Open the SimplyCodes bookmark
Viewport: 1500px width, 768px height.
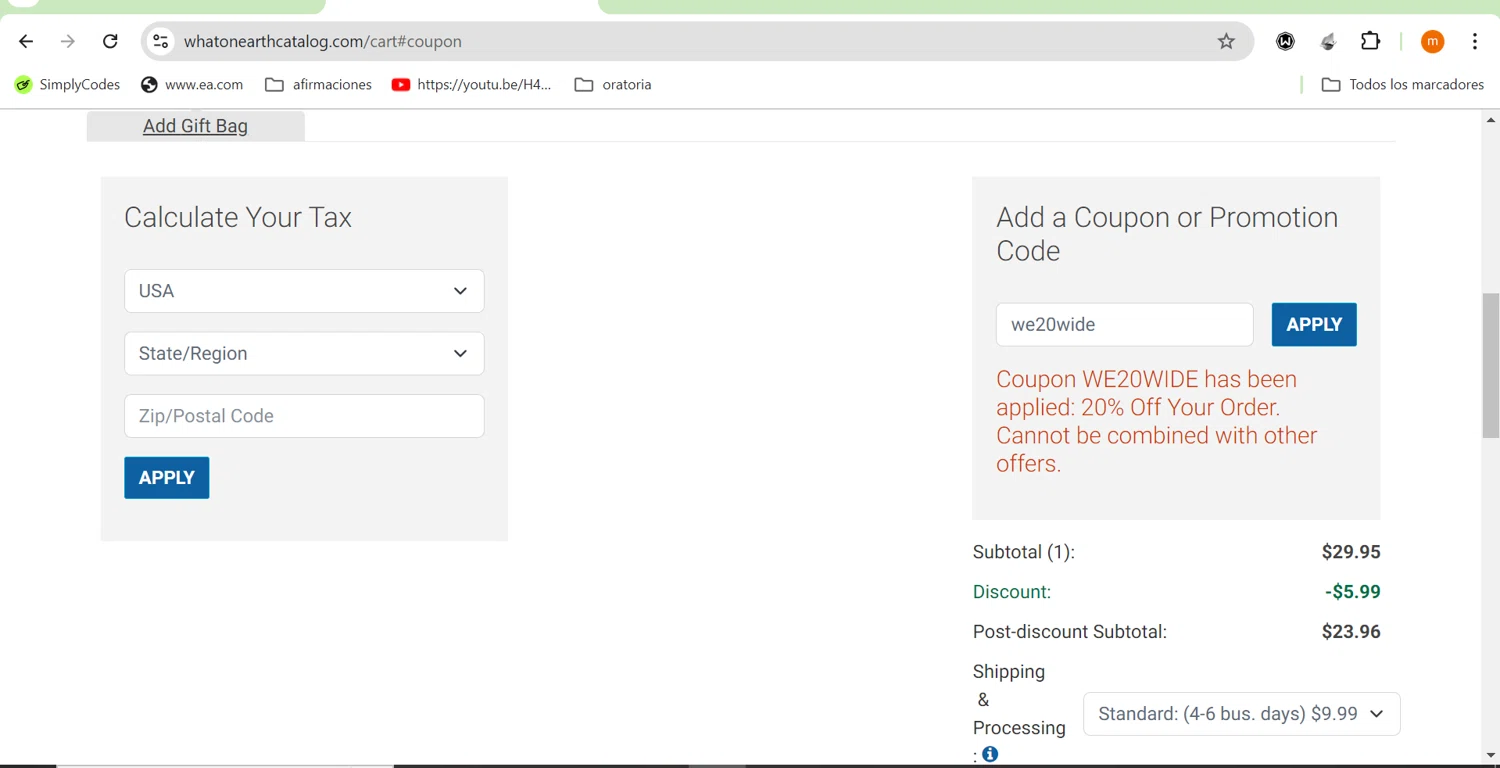tap(68, 85)
